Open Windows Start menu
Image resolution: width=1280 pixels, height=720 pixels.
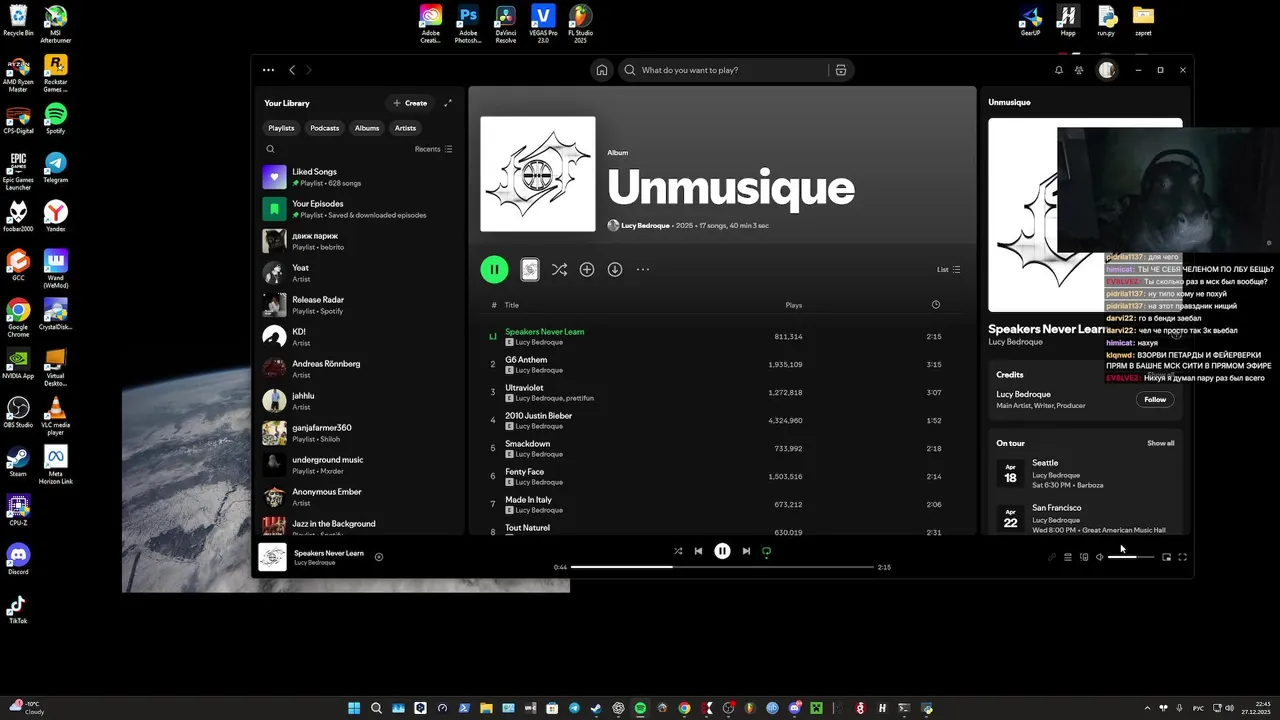[x=354, y=708]
